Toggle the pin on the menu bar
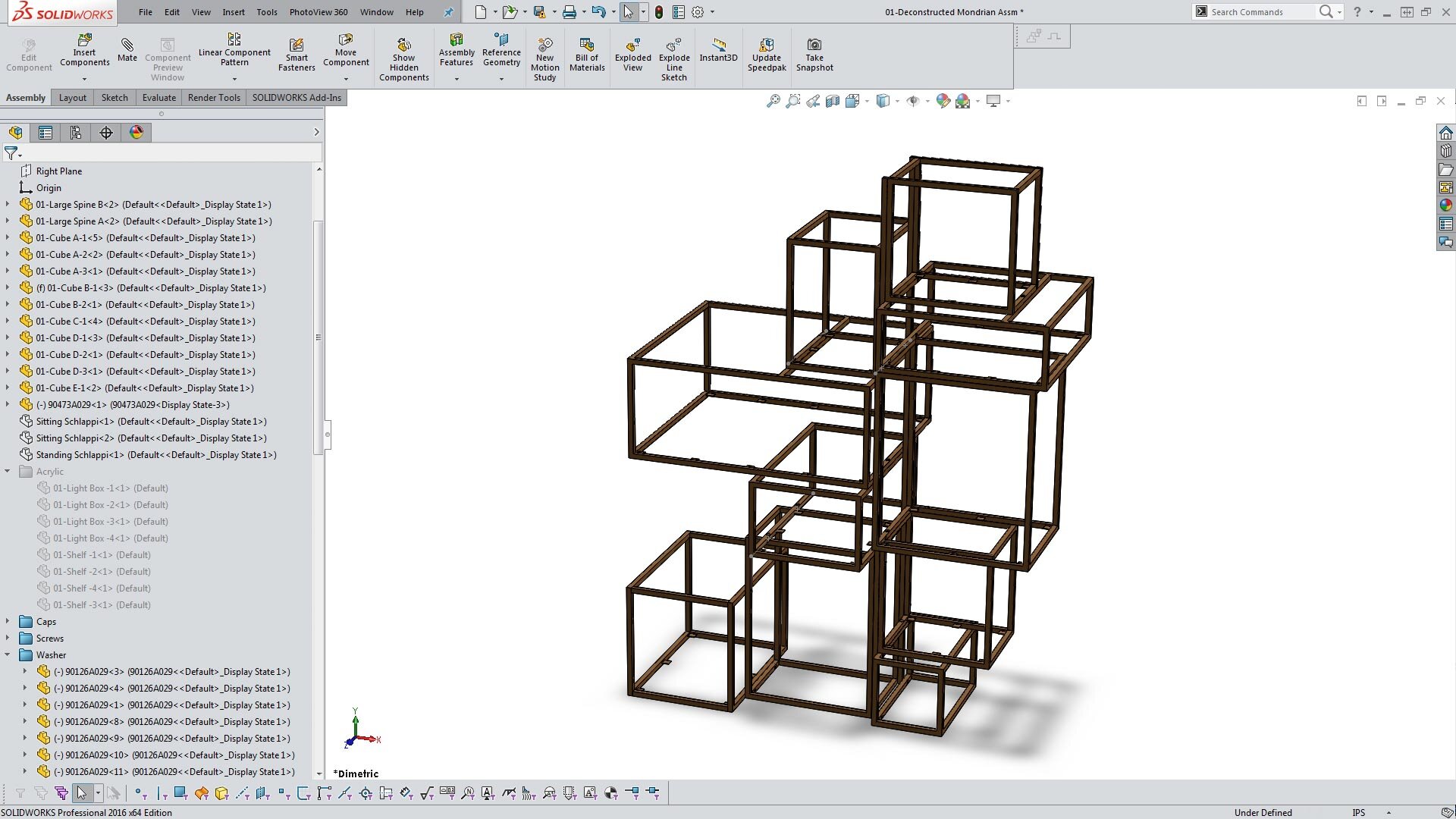Image resolution: width=1456 pixels, height=819 pixels. 448,12
